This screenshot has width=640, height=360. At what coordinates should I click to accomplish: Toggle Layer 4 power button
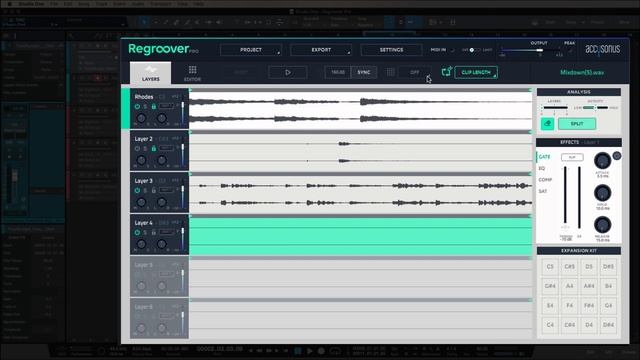point(137,233)
